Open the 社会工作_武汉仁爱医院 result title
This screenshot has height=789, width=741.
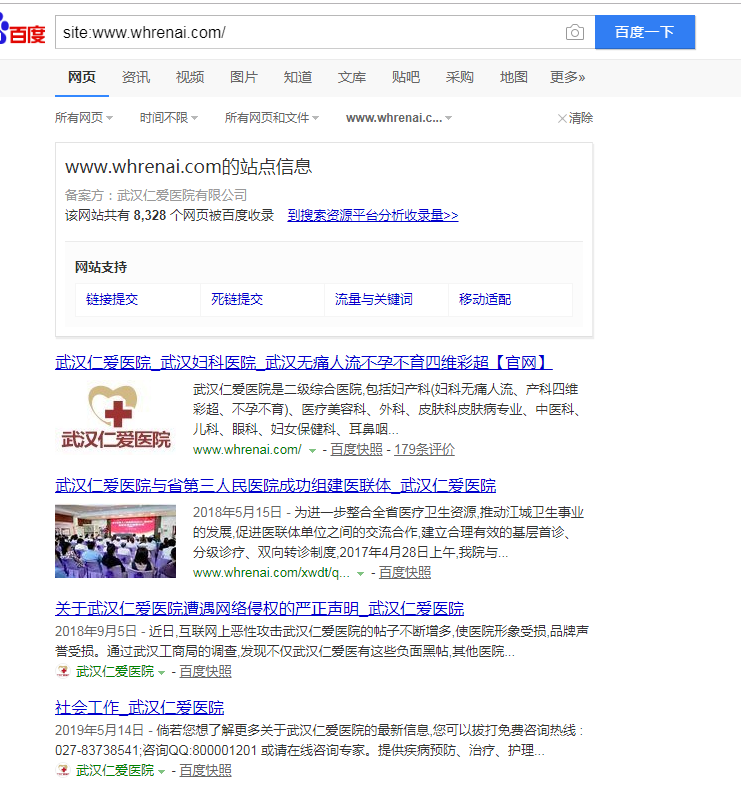coord(139,707)
